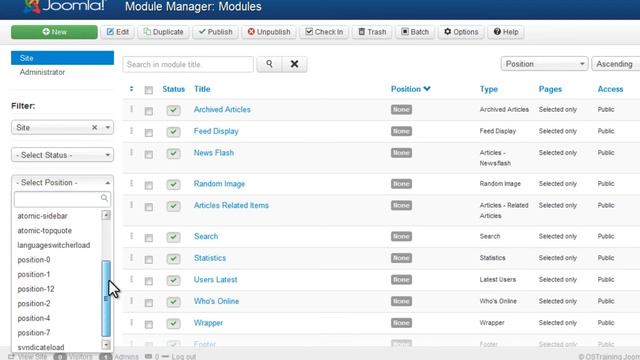Image resolution: width=640 pixels, height=360 pixels.
Task: Toggle published status of Wrapper module
Action: (x=173, y=324)
